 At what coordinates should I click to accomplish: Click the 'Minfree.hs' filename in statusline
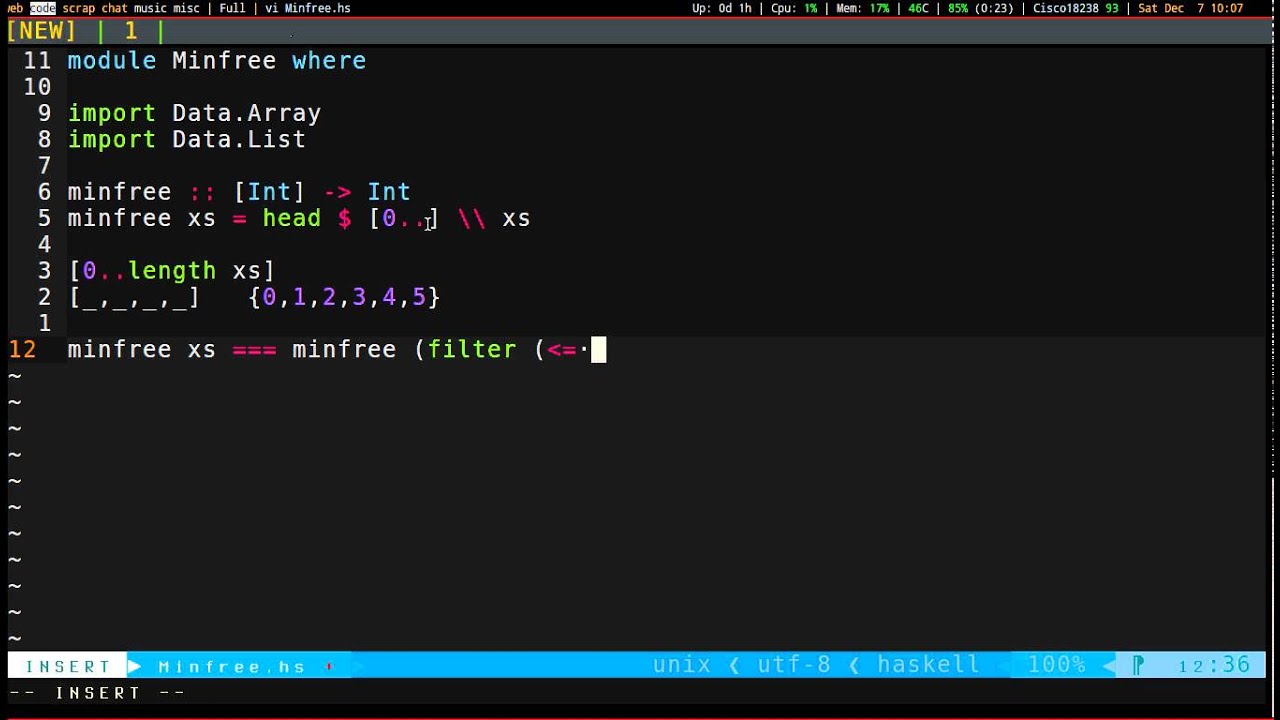[232, 666]
